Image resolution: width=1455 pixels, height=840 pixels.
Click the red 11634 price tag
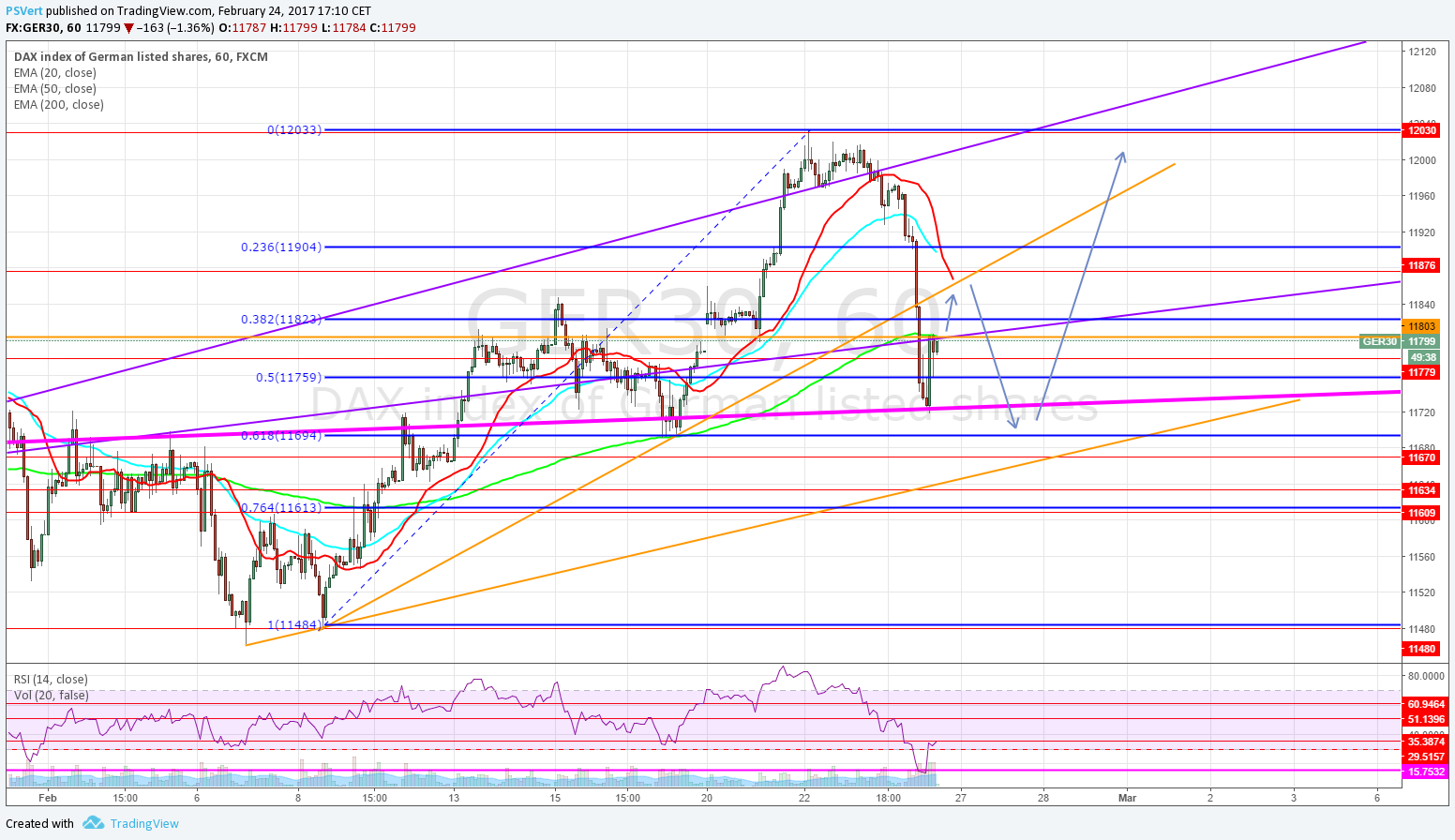[1421, 491]
